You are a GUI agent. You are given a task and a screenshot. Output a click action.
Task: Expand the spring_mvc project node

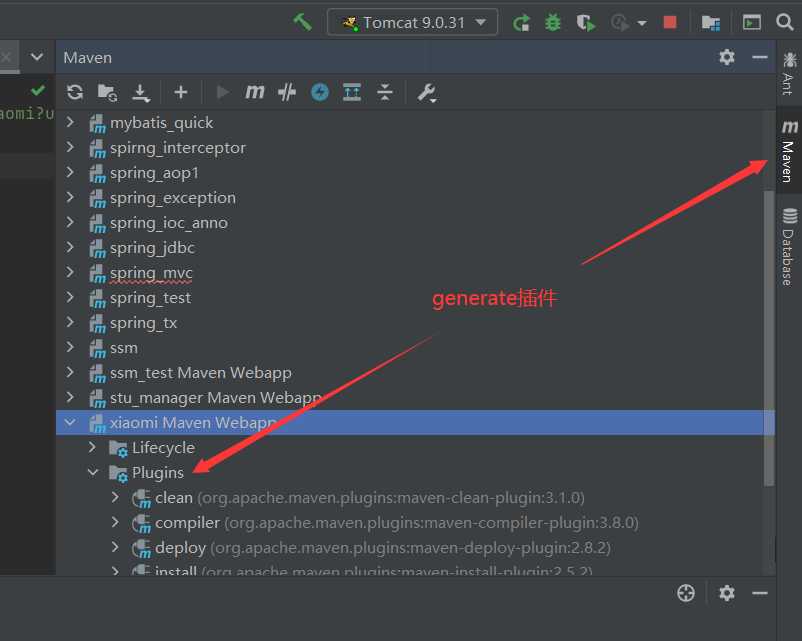[70, 272]
